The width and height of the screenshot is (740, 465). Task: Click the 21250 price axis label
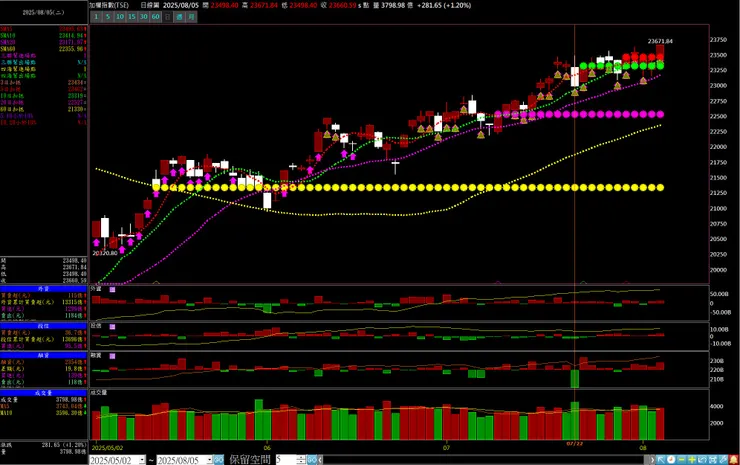(x=718, y=193)
